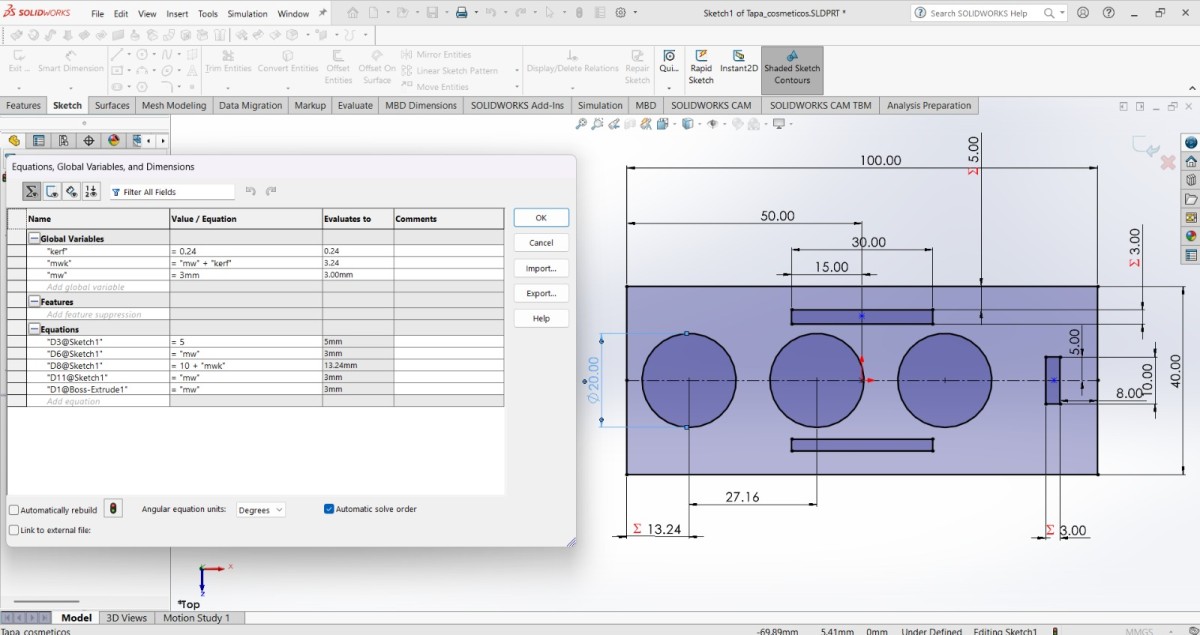The height and width of the screenshot is (635, 1200).
Task: Click the Ordered View icon
Action: pyautogui.click(x=91, y=191)
